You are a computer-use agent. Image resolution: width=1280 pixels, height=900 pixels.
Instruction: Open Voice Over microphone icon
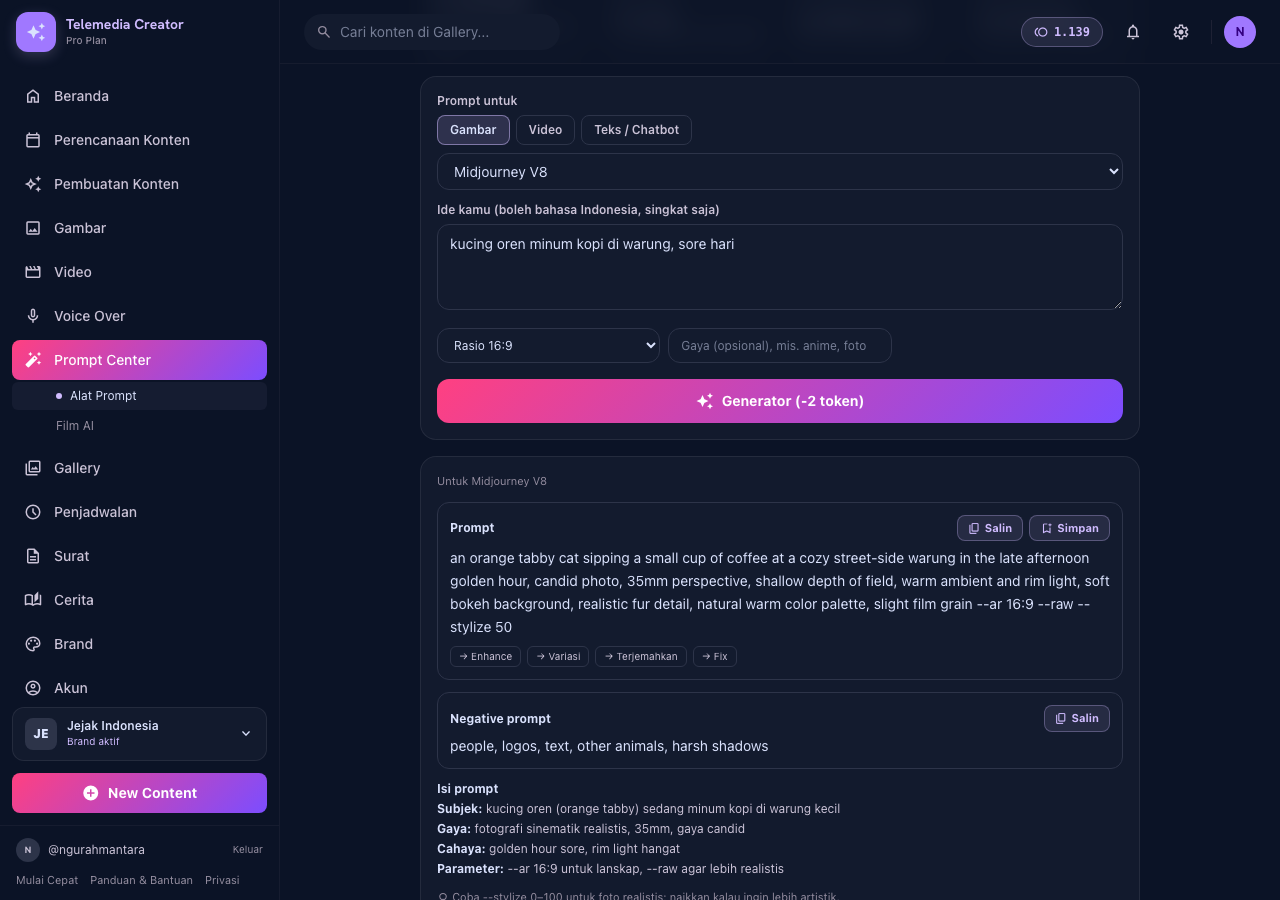coord(33,316)
